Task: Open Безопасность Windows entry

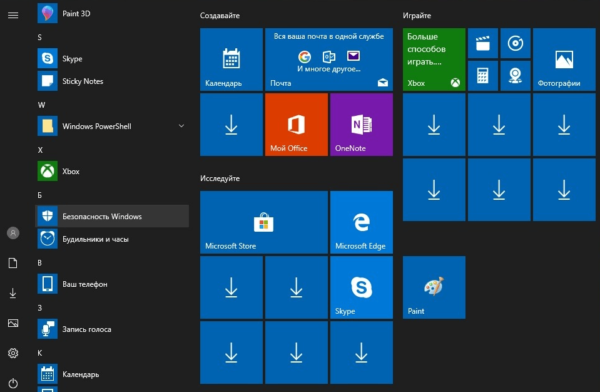Action: pos(112,216)
